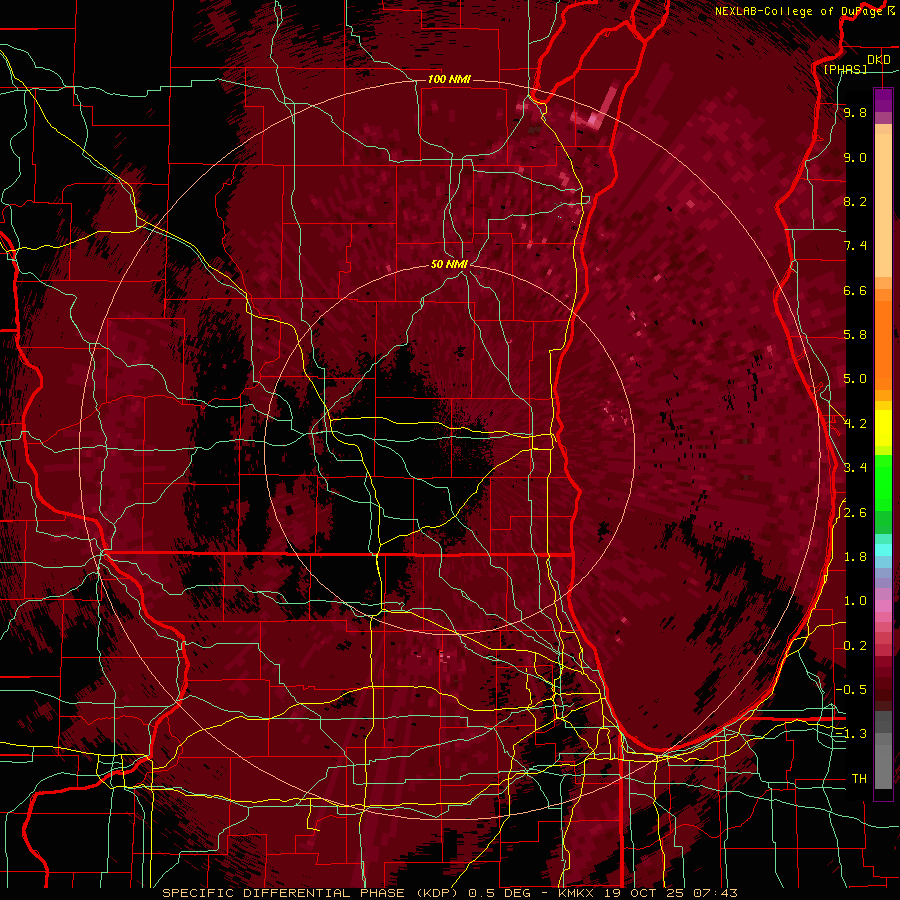Click the DKD product code label
The width and height of the screenshot is (900, 900).
(x=879, y=60)
